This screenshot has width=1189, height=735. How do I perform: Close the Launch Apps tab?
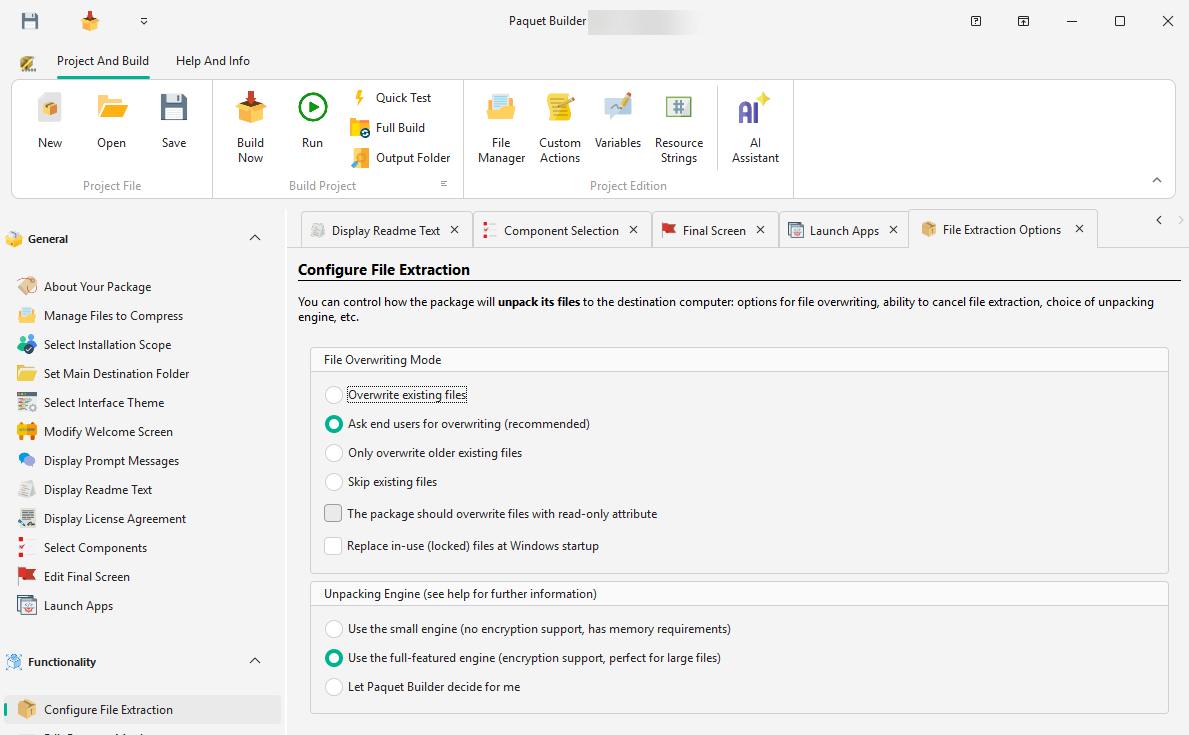tap(893, 229)
